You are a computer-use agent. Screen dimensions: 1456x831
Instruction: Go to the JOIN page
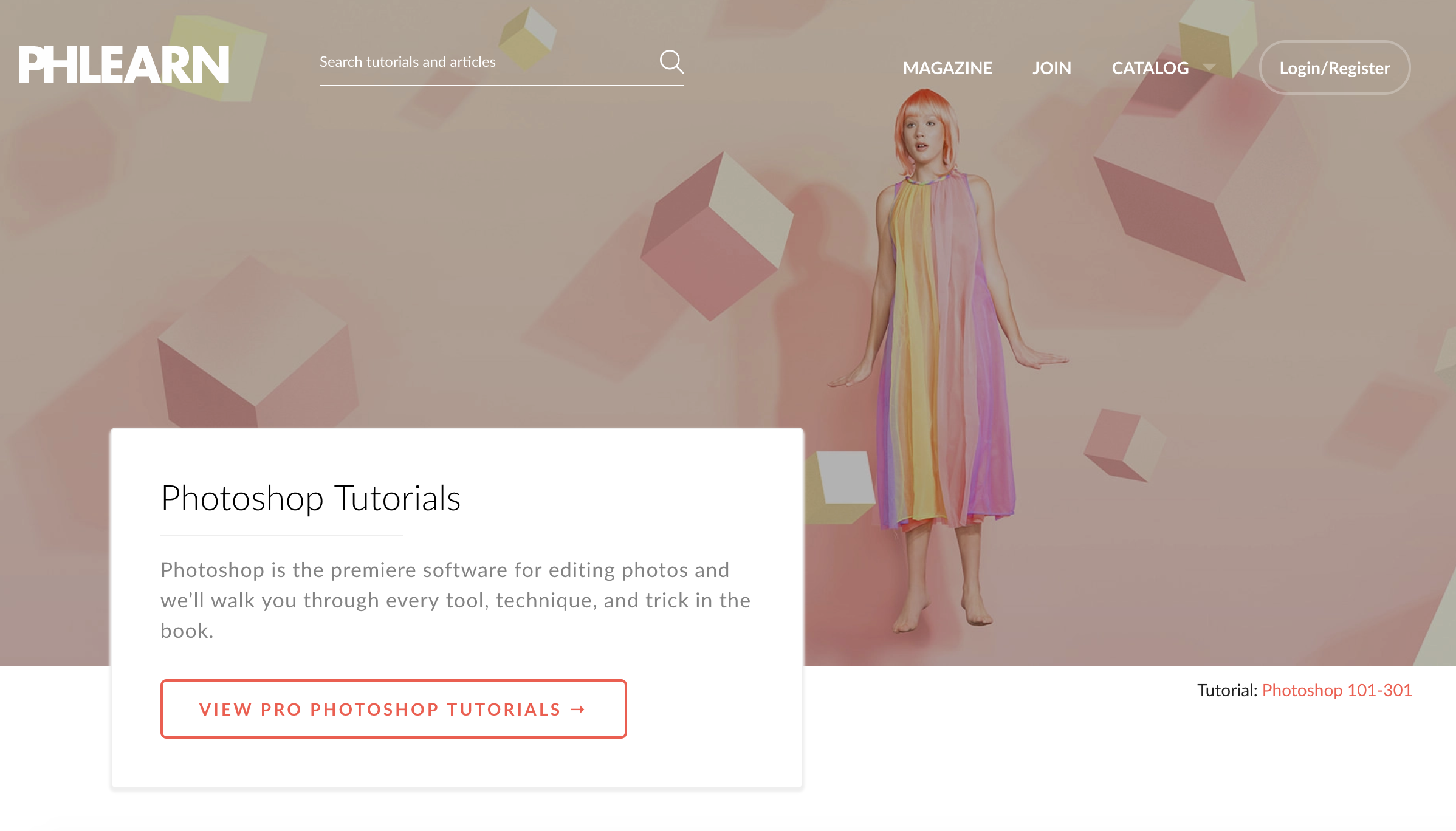(1051, 68)
